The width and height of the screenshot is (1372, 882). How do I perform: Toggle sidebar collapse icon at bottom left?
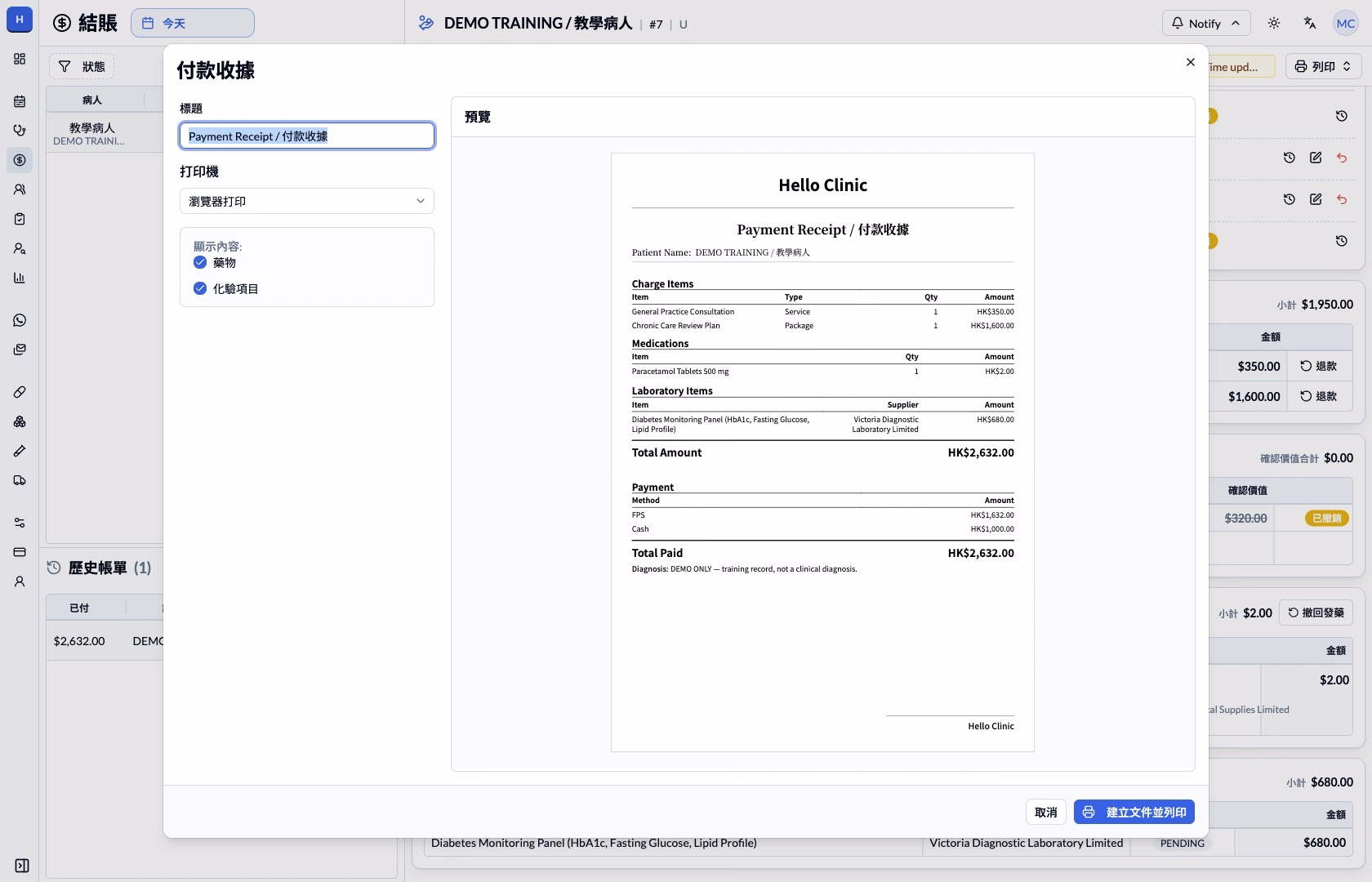[x=22, y=866]
